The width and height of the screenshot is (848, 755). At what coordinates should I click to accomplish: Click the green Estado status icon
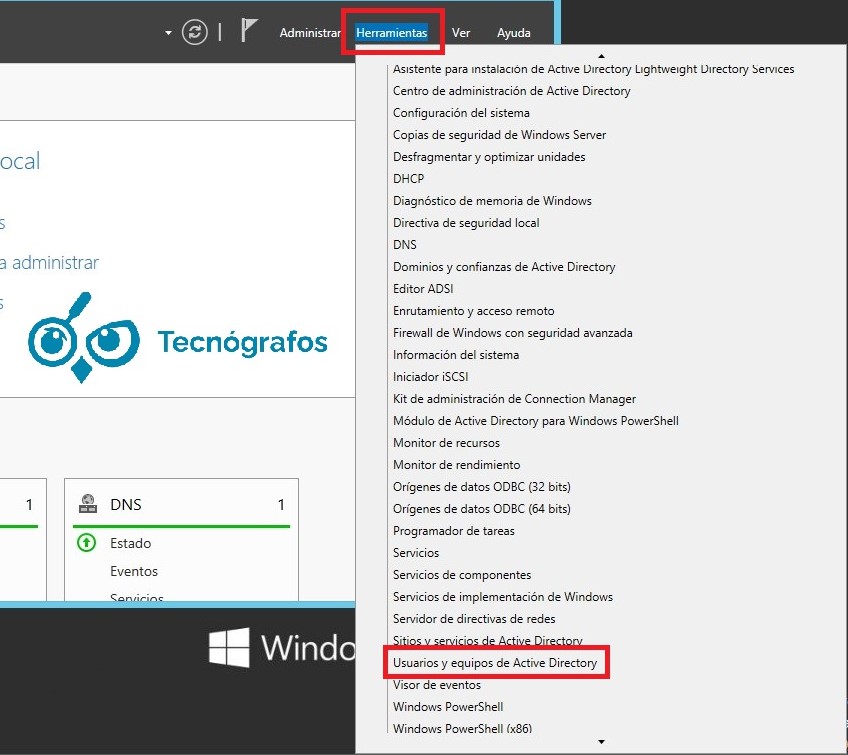pos(87,543)
